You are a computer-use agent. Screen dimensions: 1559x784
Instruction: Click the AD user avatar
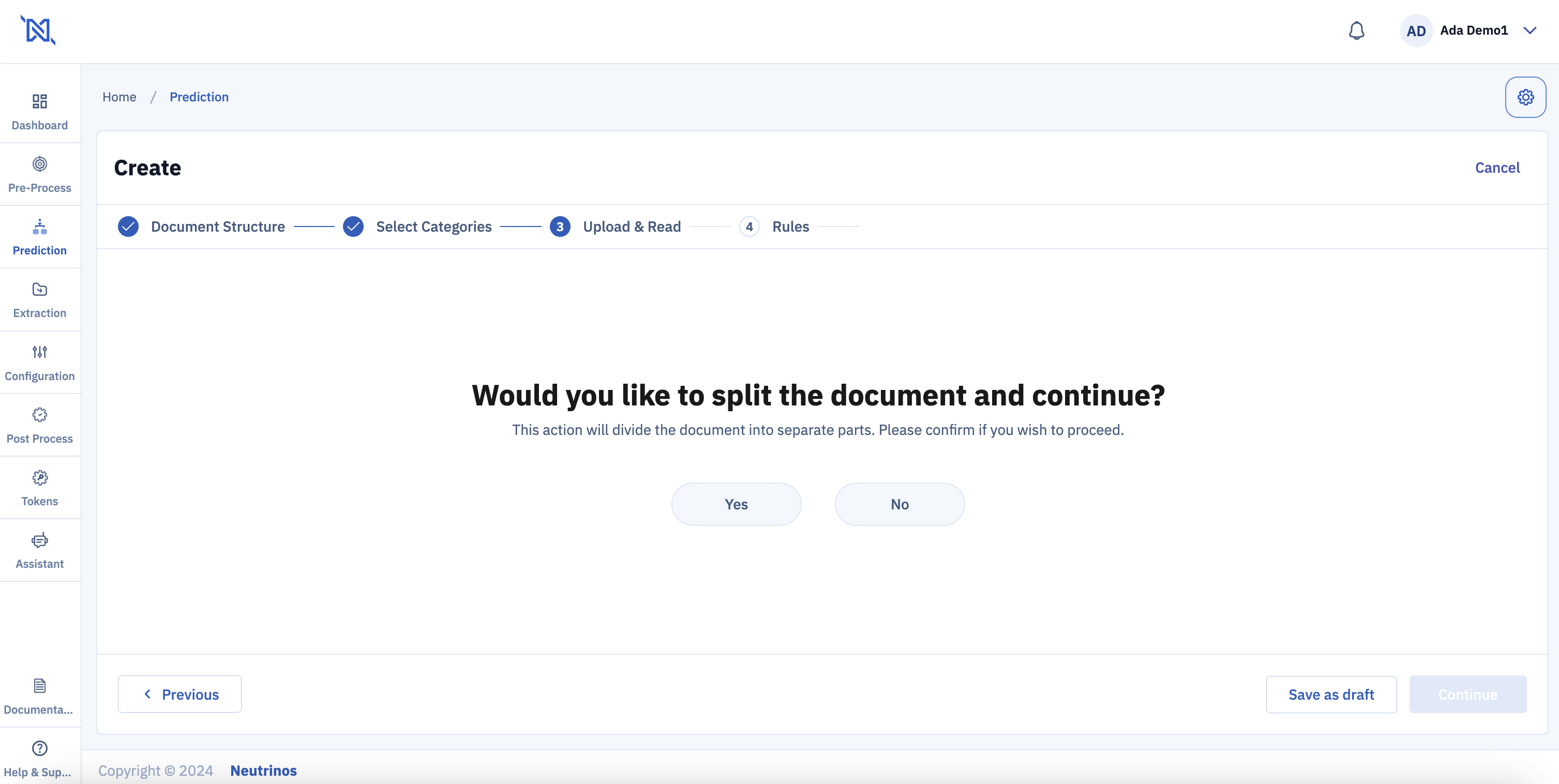(1416, 31)
